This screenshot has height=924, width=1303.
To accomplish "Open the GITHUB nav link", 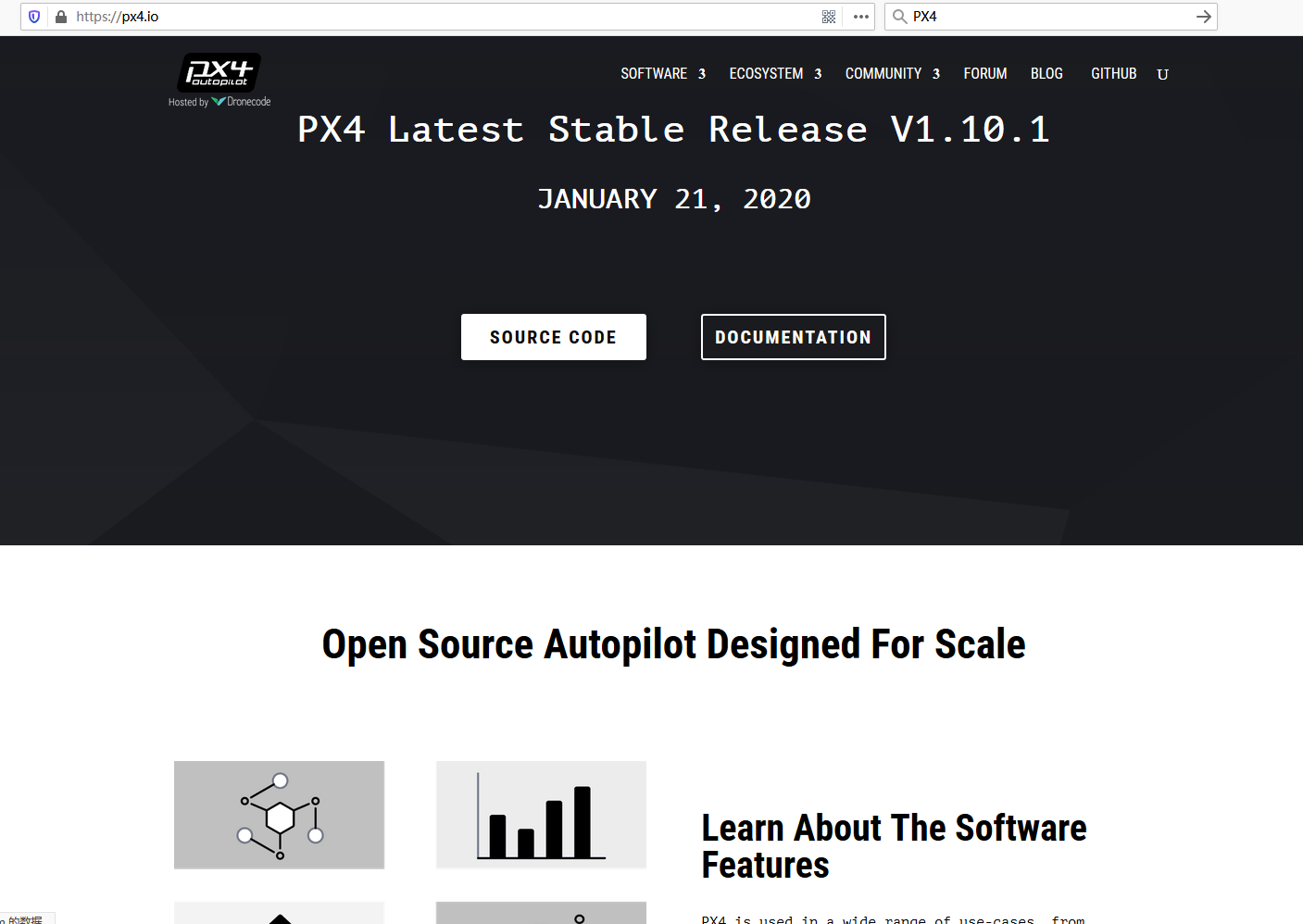I will click(x=1113, y=74).
